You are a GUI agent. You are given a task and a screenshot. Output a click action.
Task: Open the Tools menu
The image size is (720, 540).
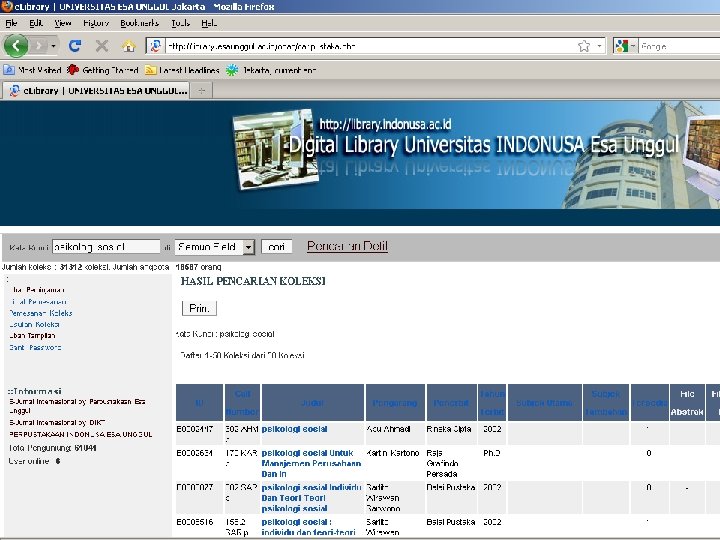coord(180,23)
